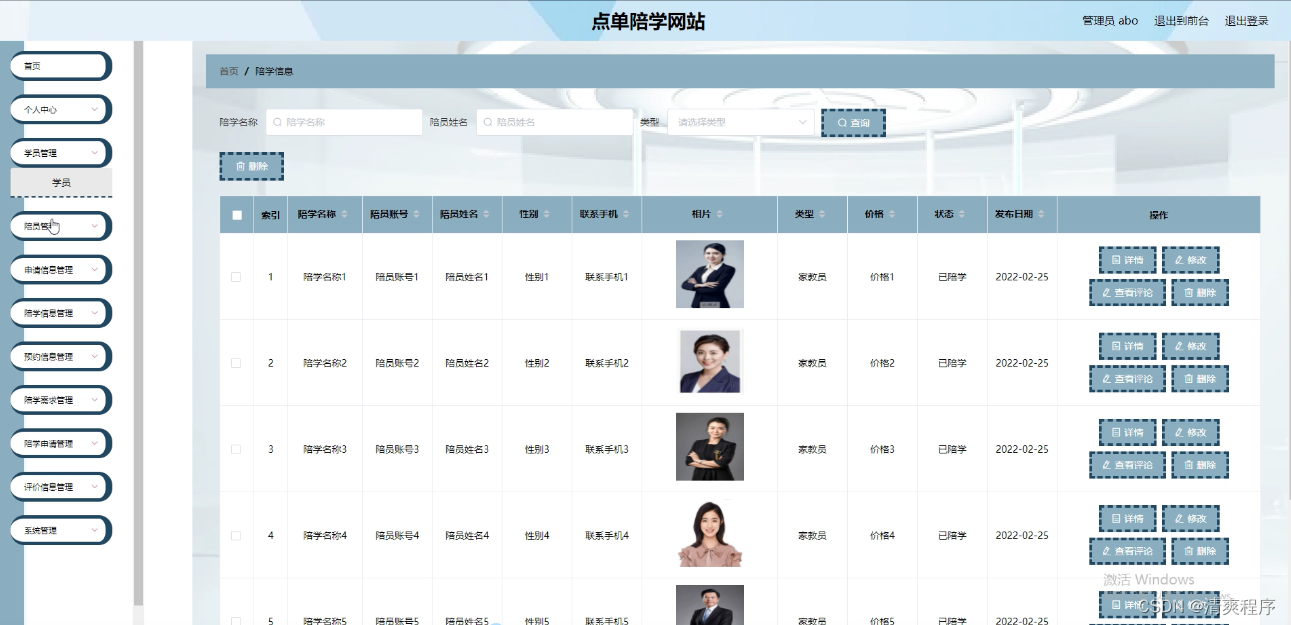Open 详情 for row 陪学名称2

(1127, 346)
